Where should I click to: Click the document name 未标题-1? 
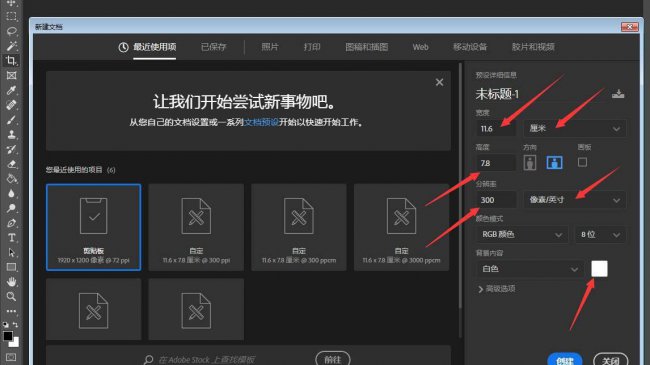point(497,94)
